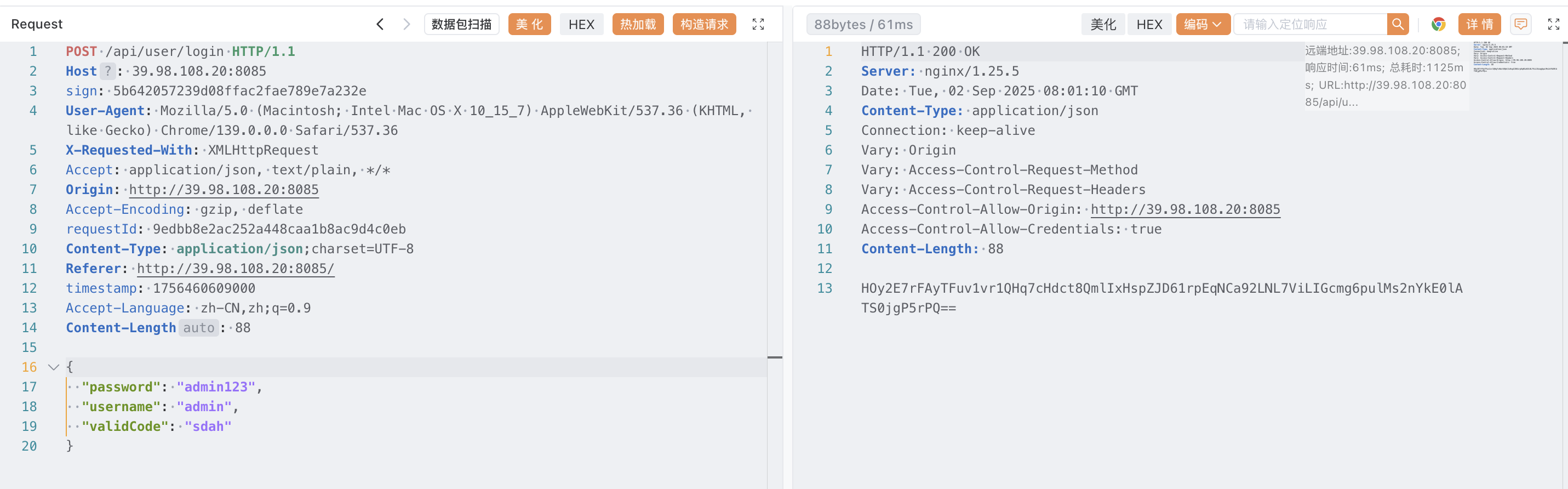The width and height of the screenshot is (1568, 489).
Task: Click the response minimap thumbnail
Action: pyautogui.click(x=1514, y=57)
